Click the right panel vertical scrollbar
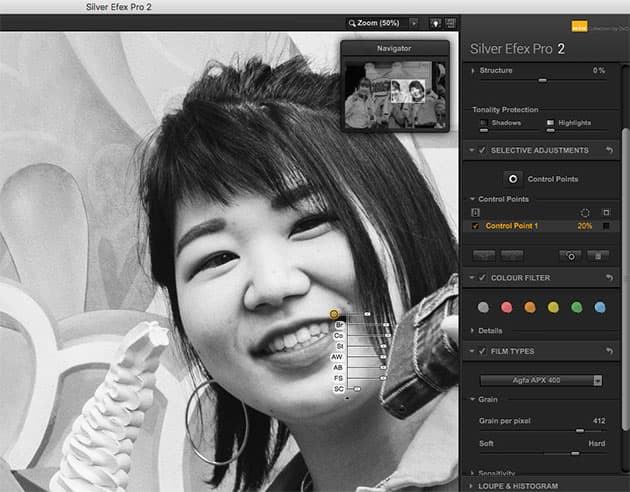The height and width of the screenshot is (492, 630). (625, 279)
